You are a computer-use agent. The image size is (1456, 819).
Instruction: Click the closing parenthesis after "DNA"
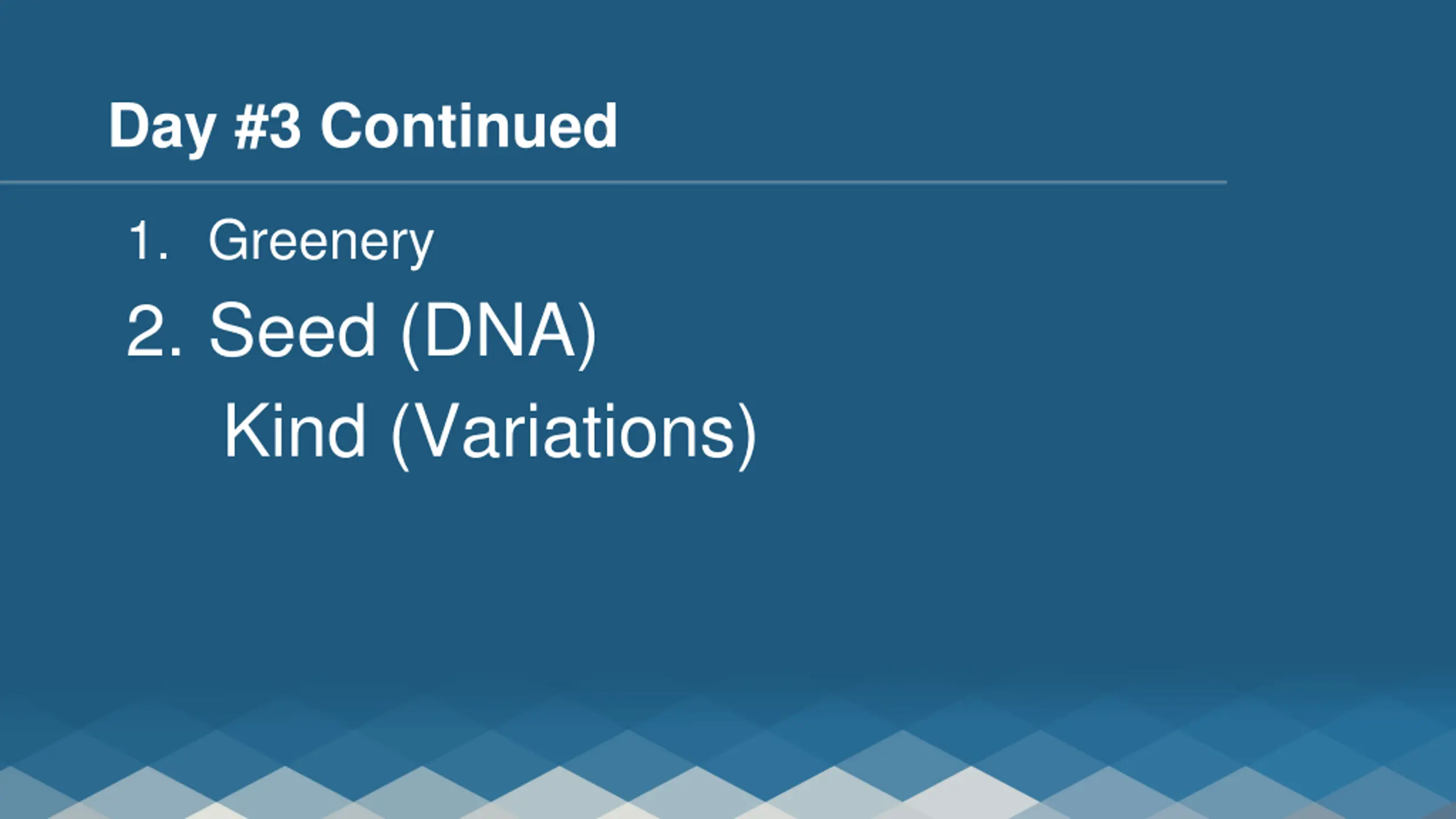click(x=588, y=336)
